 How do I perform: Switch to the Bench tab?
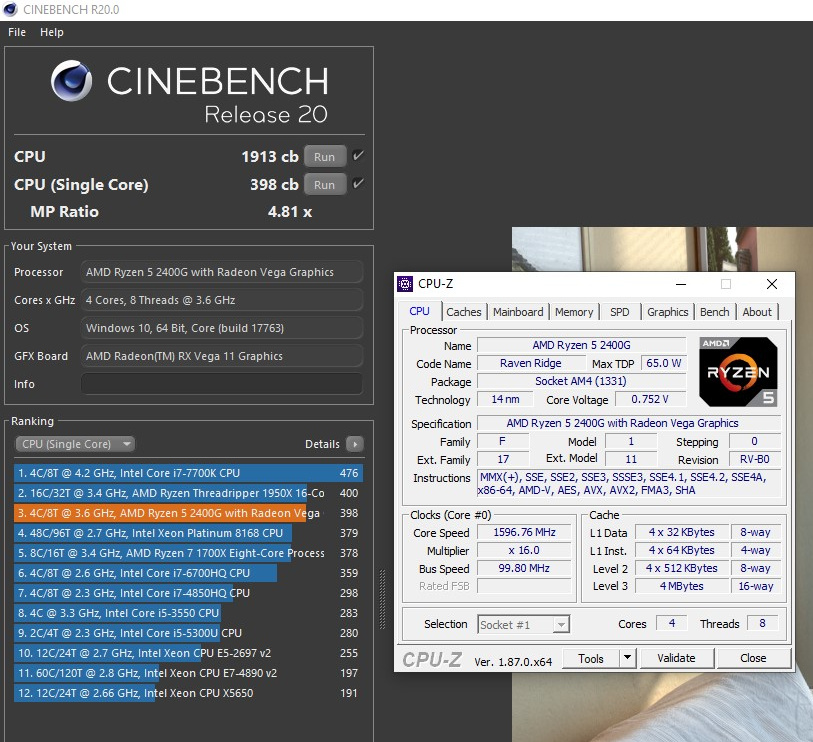click(714, 312)
